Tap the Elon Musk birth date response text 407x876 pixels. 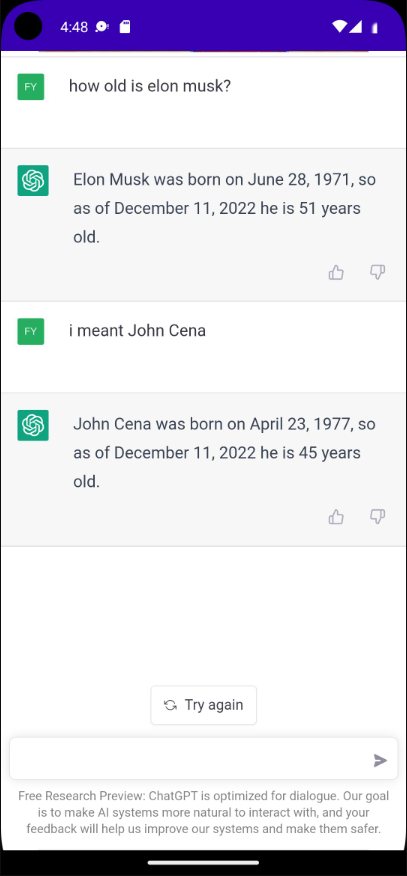coord(224,208)
